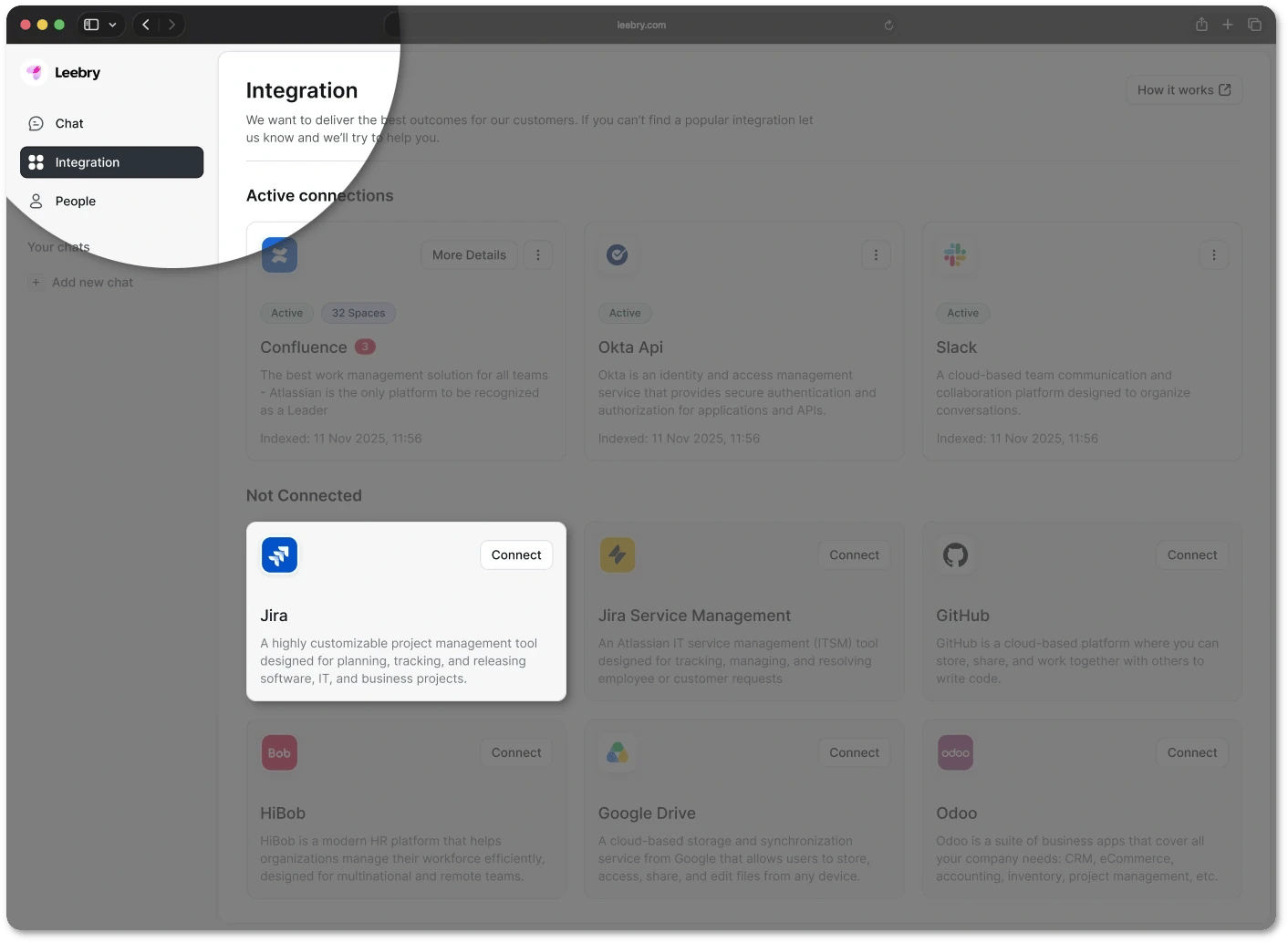Show the tab overview icon
This screenshot has height=943, width=1288.
coord(1255,25)
